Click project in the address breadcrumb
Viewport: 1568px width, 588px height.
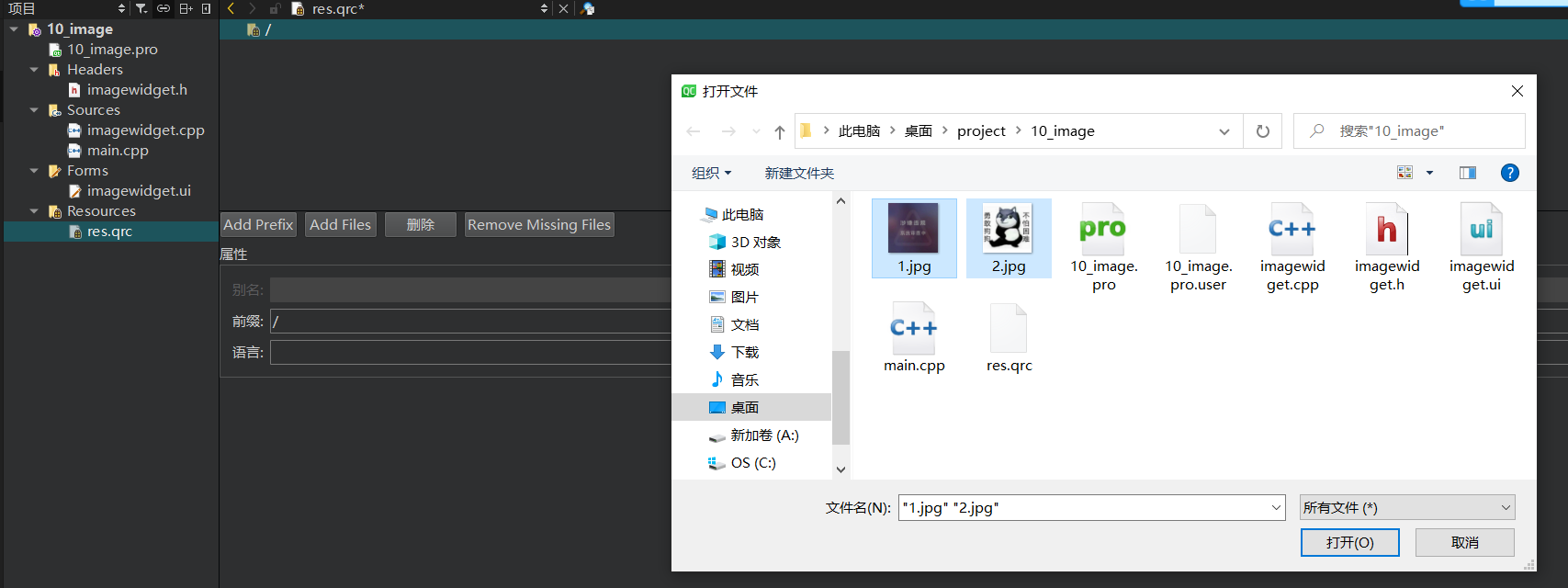click(981, 131)
